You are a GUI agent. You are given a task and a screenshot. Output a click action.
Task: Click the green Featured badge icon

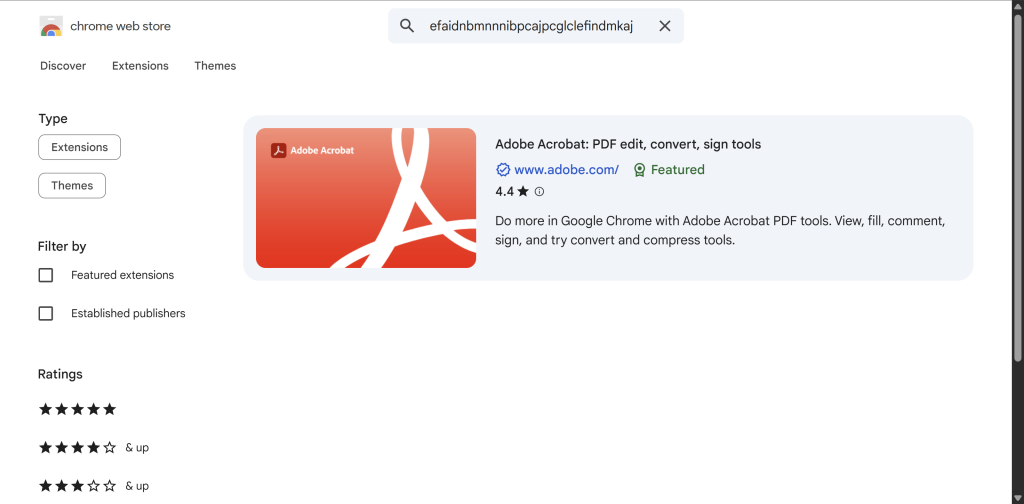(x=639, y=170)
